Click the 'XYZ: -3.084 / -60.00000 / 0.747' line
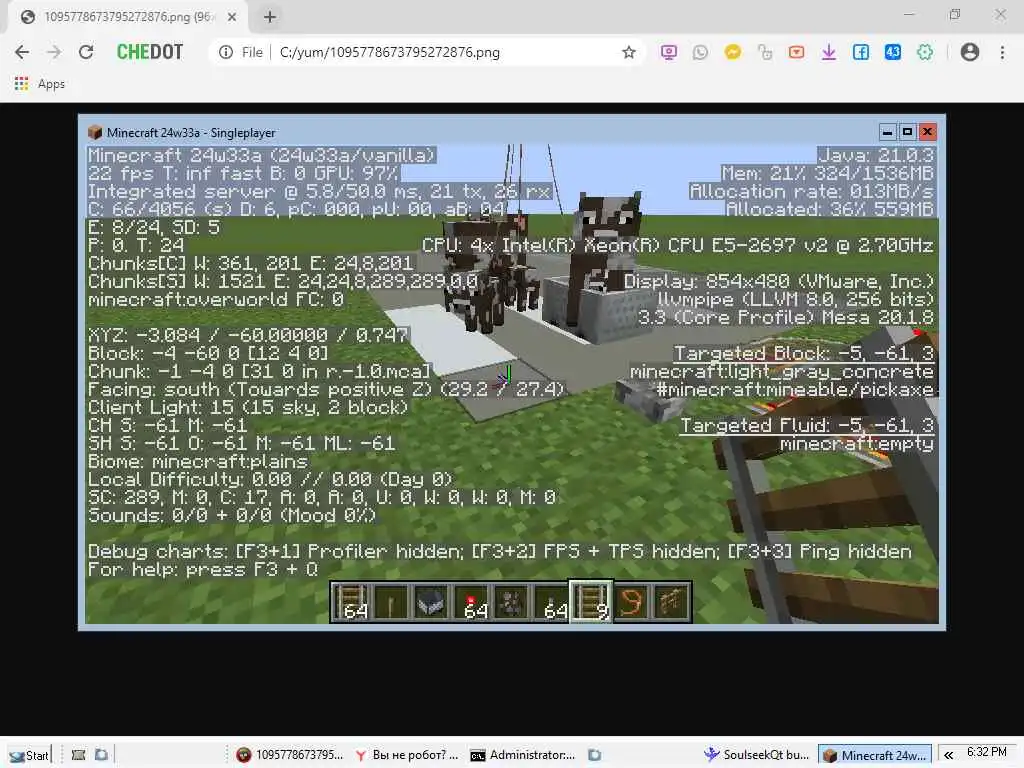Viewport: 1024px width, 768px height. tap(248, 335)
